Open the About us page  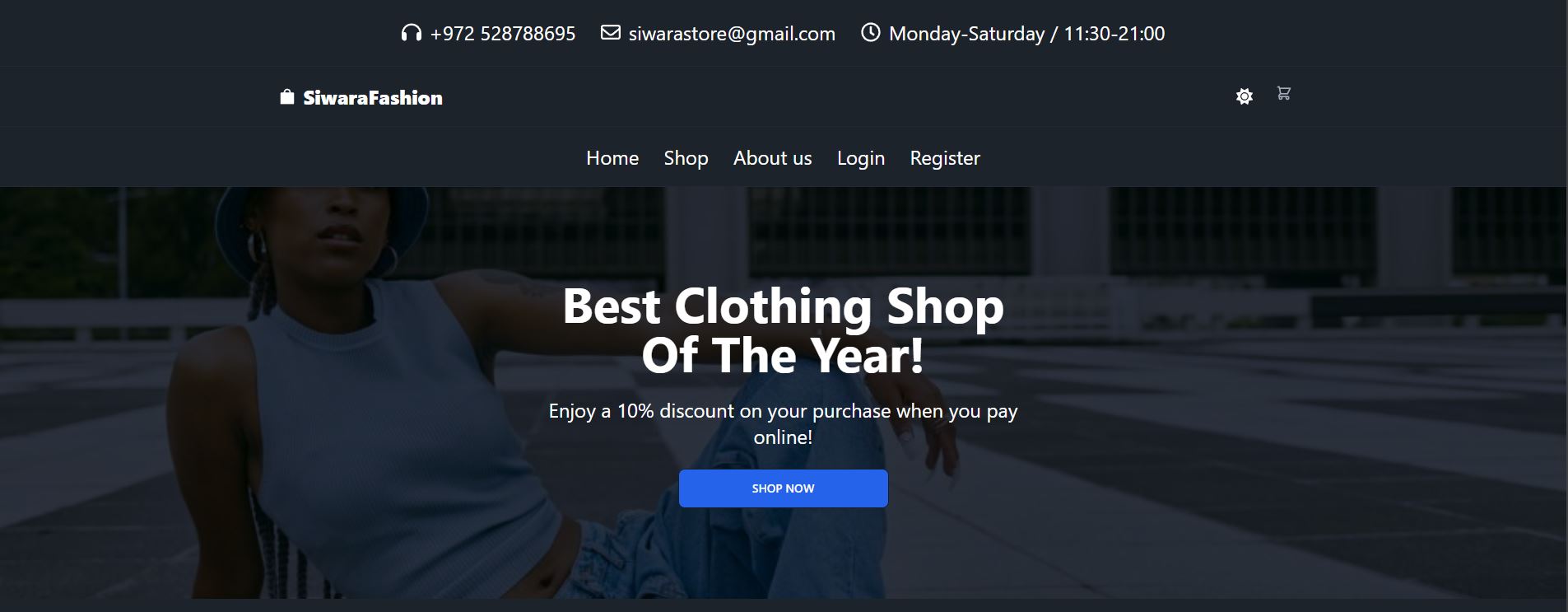[x=772, y=158]
